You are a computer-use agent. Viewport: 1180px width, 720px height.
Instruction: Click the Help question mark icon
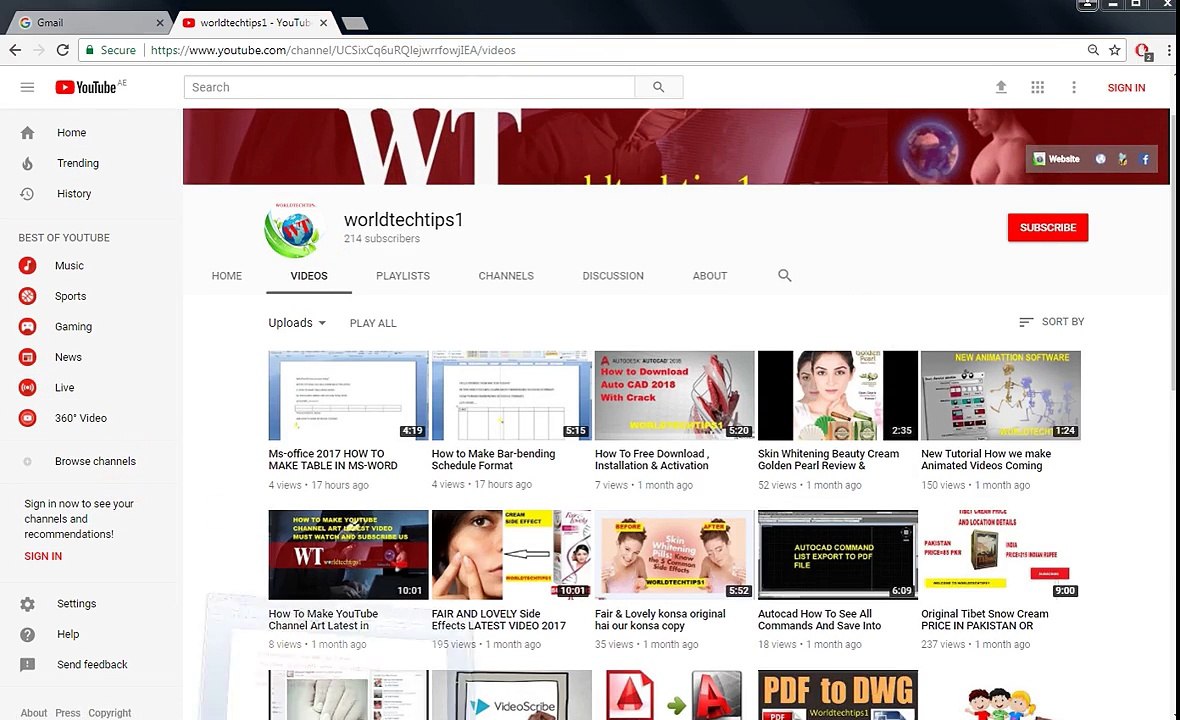27,634
